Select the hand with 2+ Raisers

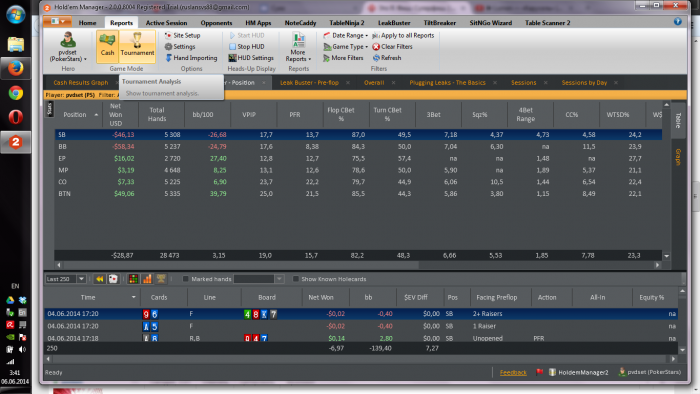361,314
